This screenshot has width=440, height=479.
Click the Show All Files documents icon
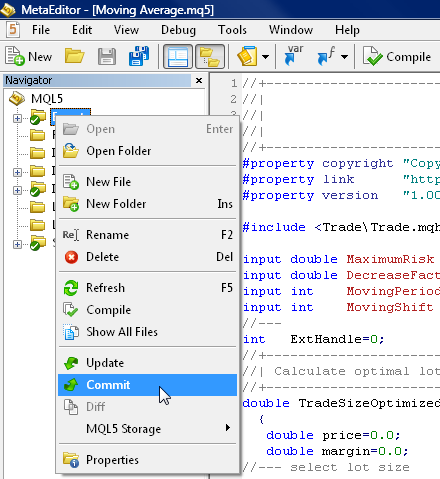coord(71,332)
